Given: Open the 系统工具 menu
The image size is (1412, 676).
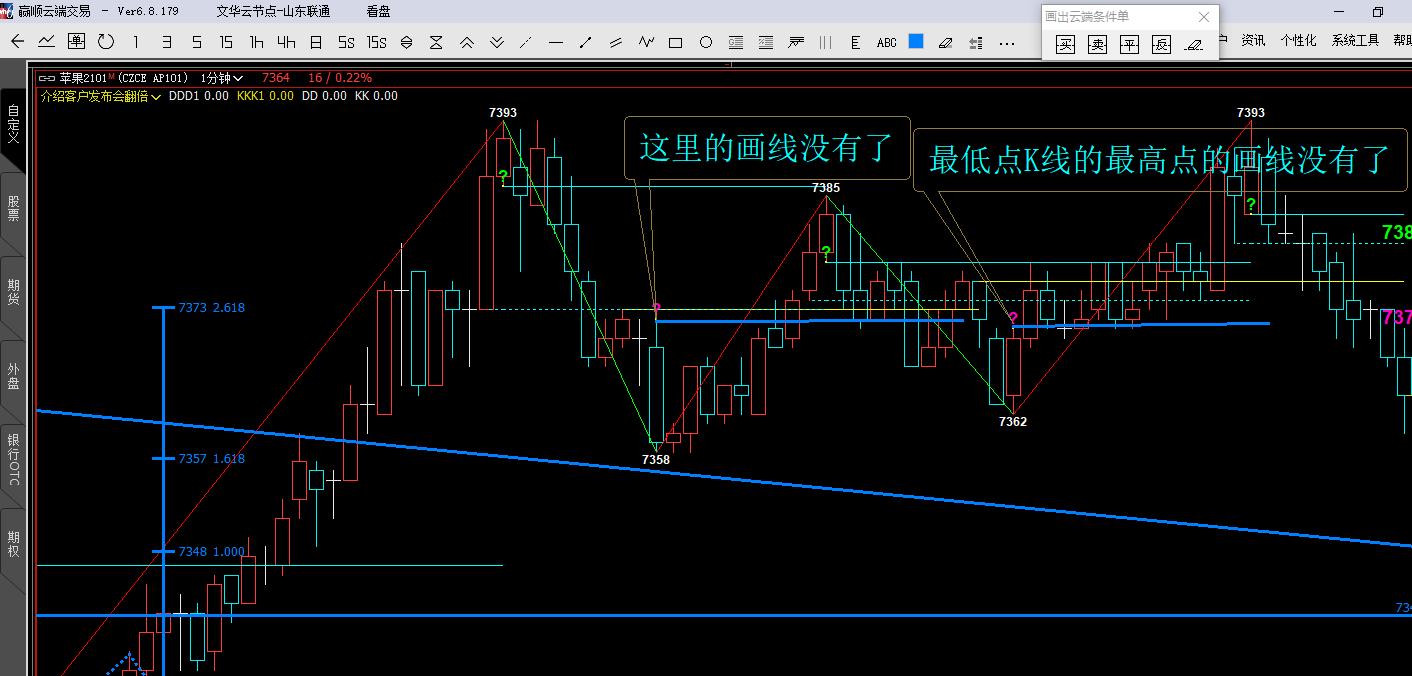Looking at the screenshot, I should (1355, 41).
